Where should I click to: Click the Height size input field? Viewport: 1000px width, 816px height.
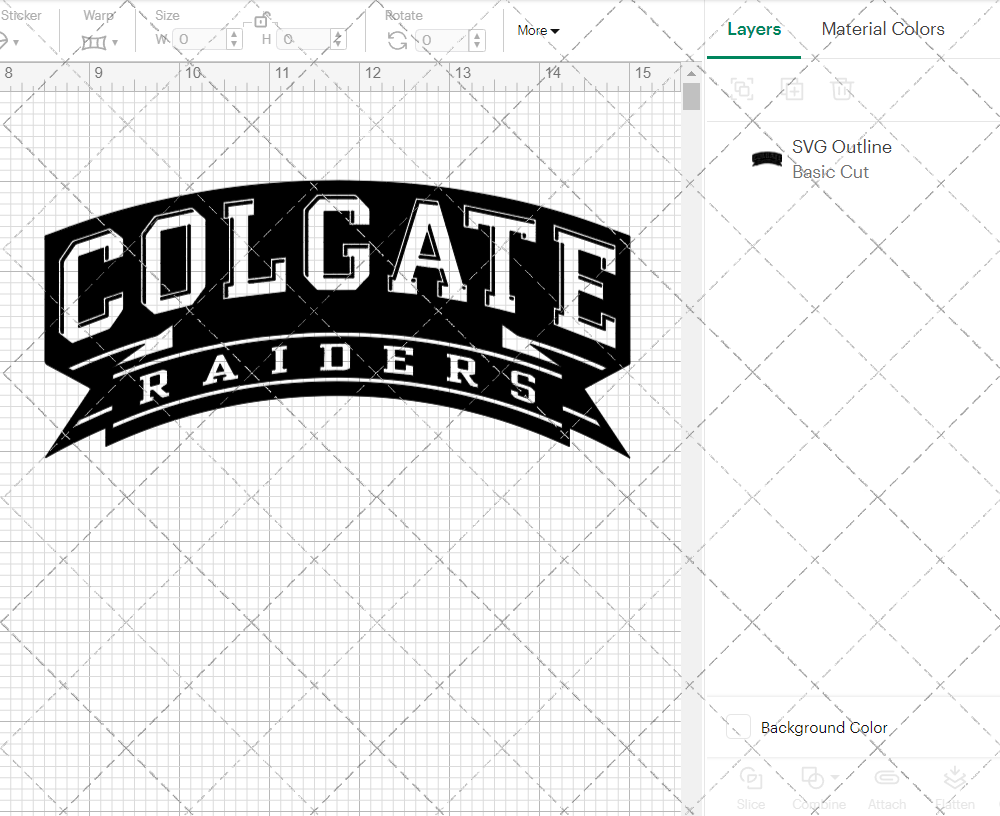coord(305,40)
